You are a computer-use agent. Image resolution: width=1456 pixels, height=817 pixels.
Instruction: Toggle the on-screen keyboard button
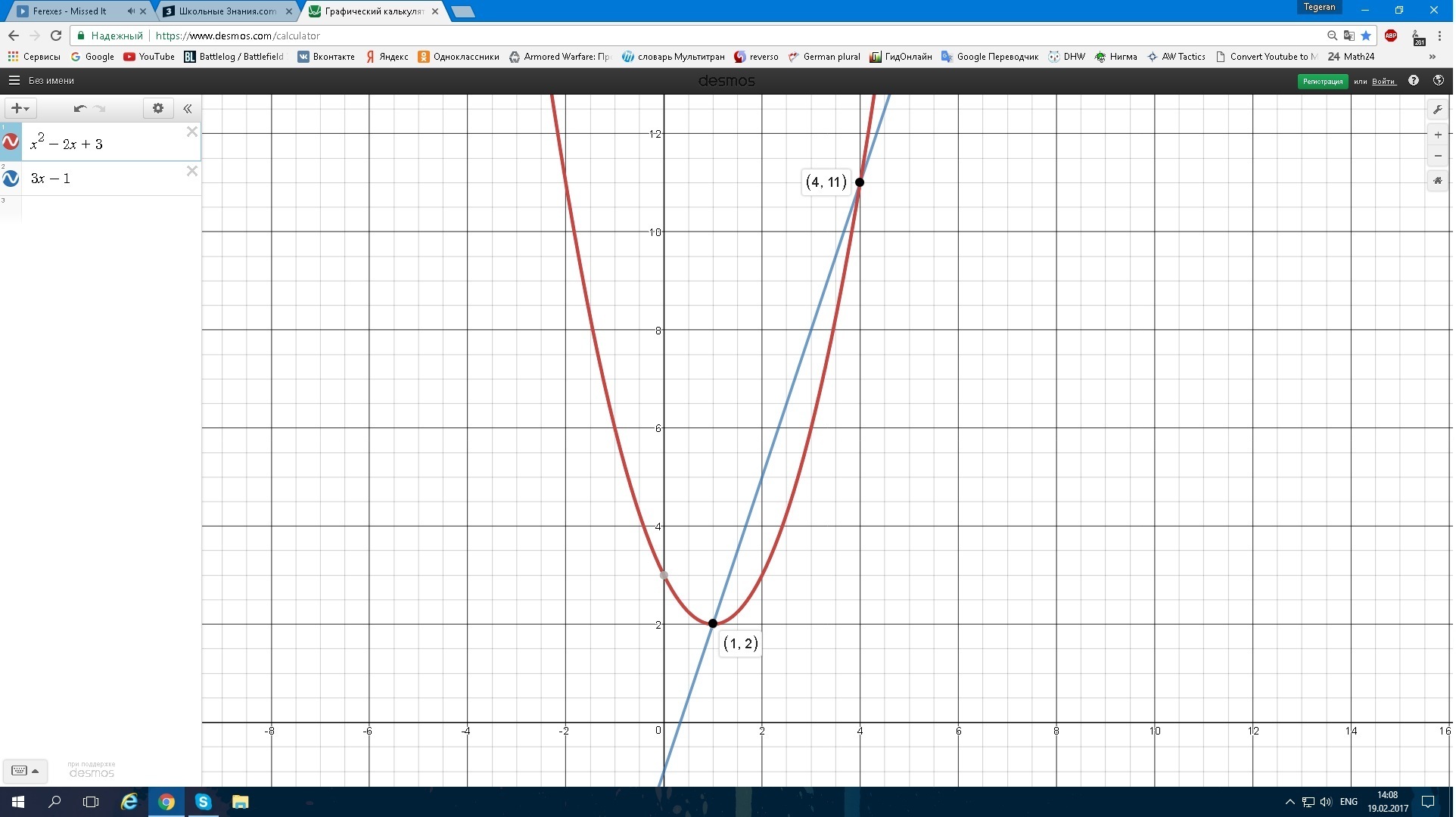point(25,771)
